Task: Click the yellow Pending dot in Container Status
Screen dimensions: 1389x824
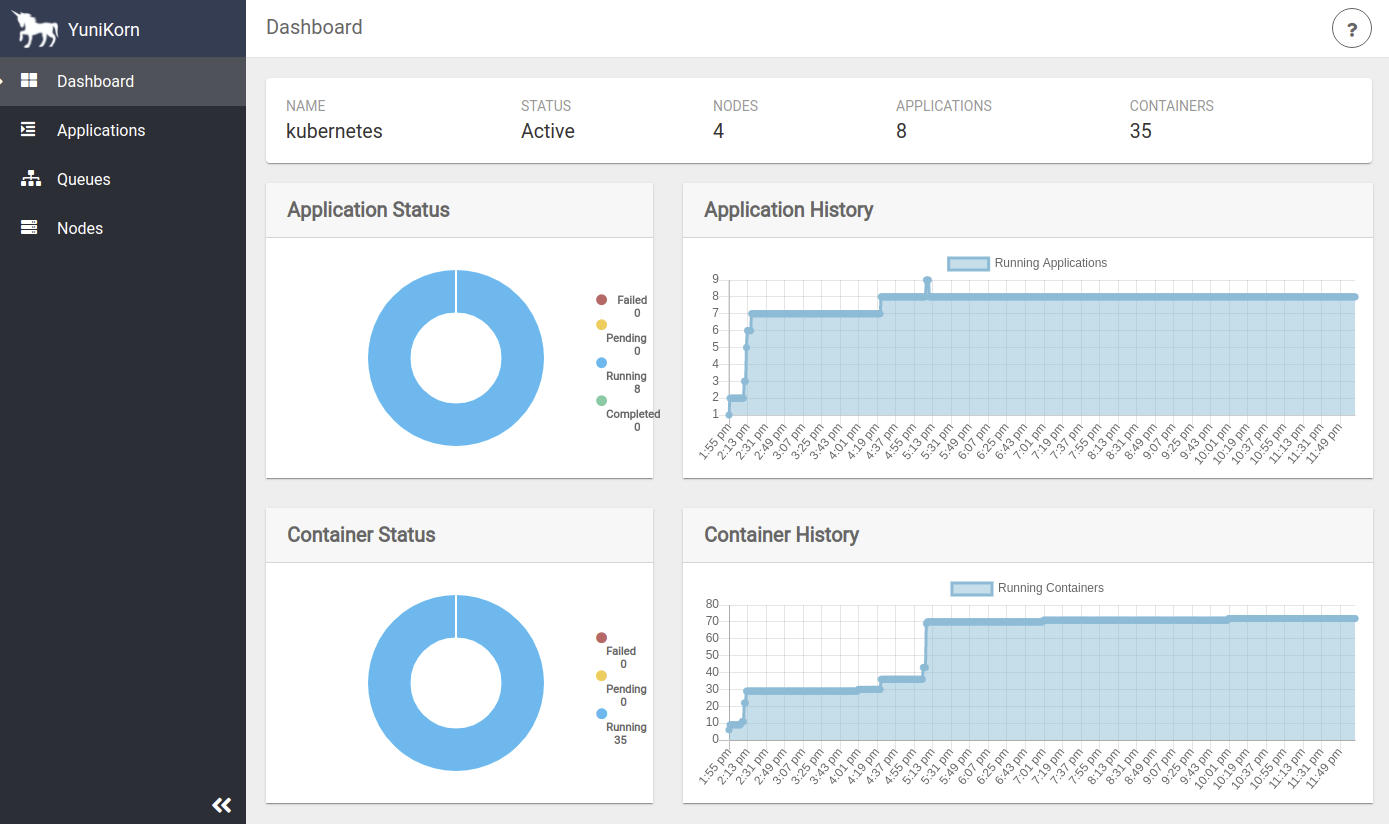Action: pos(601,675)
